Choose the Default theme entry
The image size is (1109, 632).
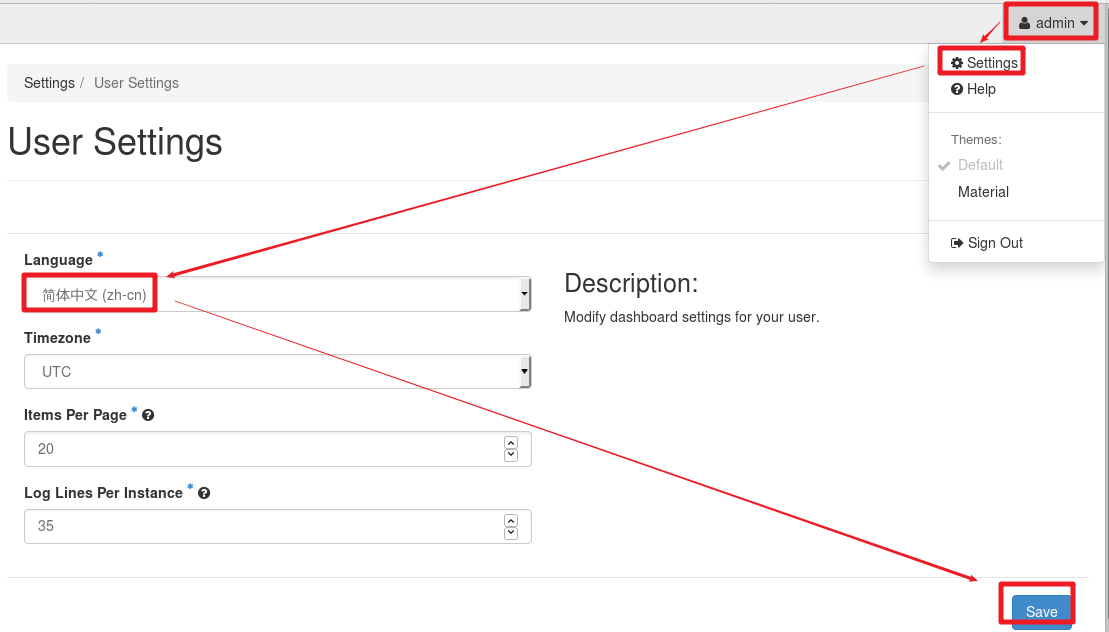tap(980, 165)
